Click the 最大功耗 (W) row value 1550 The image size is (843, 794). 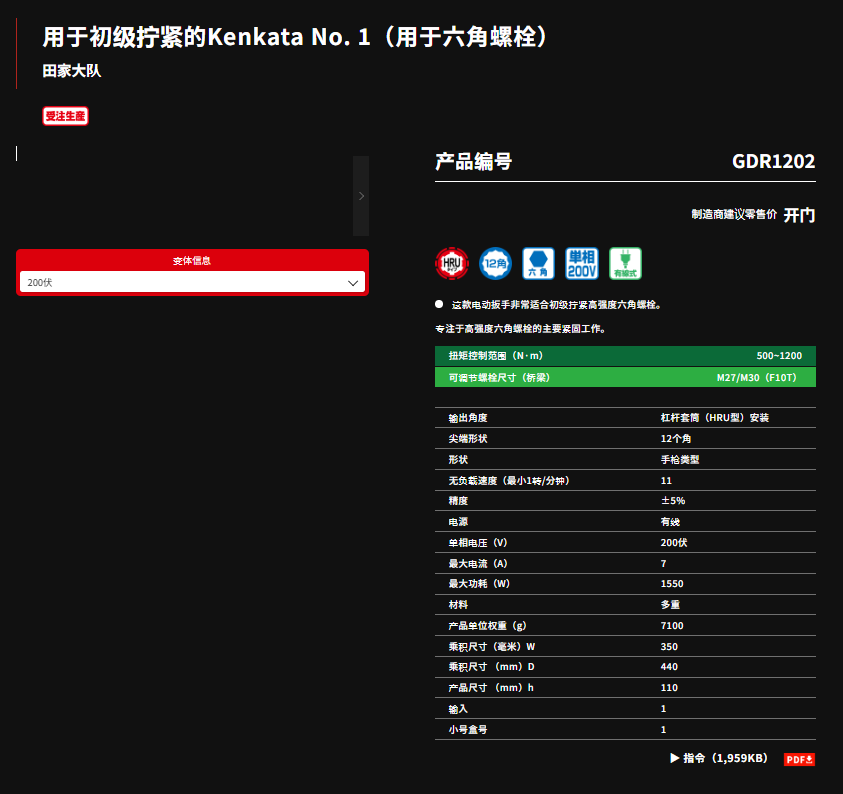pos(672,584)
